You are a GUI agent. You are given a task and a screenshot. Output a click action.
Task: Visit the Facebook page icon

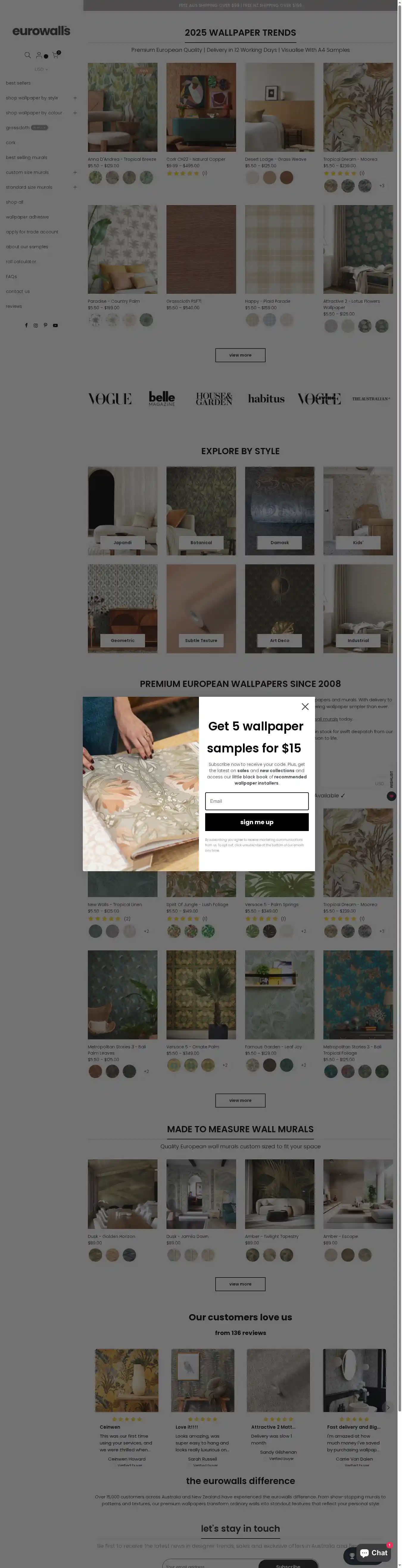tap(26, 325)
